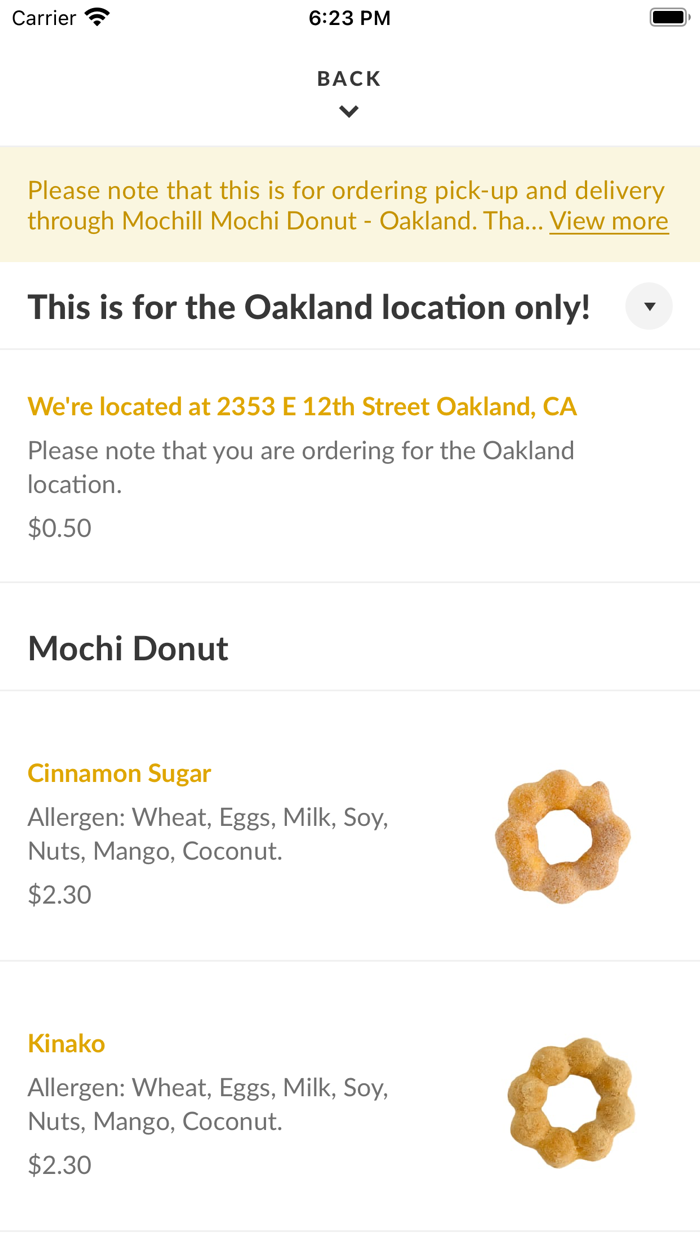Tap the Mochi Donut section header
The width and height of the screenshot is (700, 1244).
(128, 648)
